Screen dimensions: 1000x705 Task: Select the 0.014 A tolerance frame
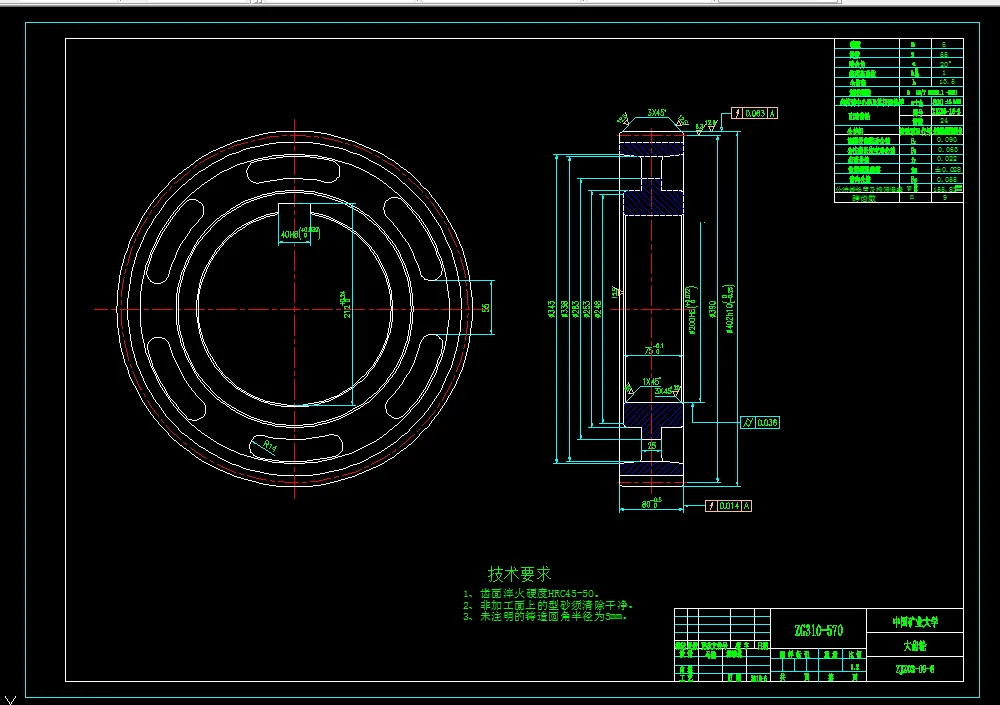pos(728,506)
